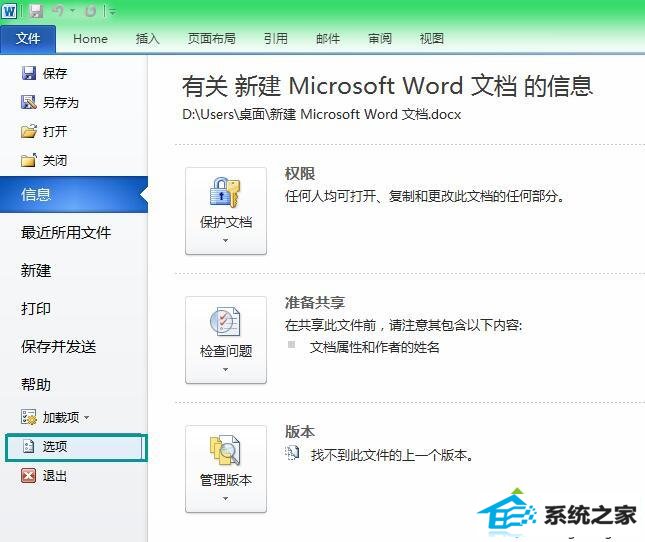Click the folder icon beside 关闭
The height and width of the screenshot is (542, 645).
28,160
